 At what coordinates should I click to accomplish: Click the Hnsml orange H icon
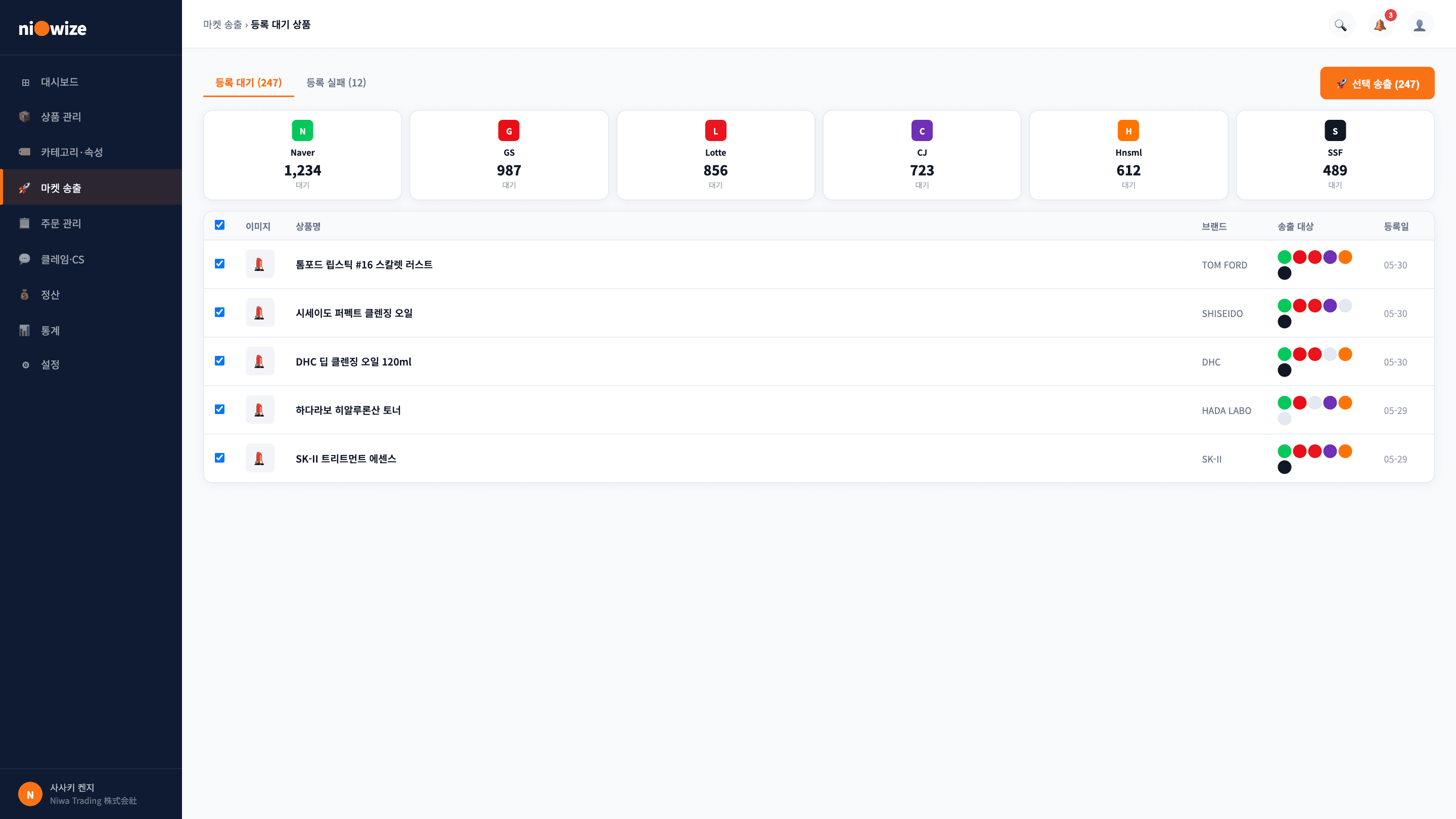click(x=1128, y=130)
